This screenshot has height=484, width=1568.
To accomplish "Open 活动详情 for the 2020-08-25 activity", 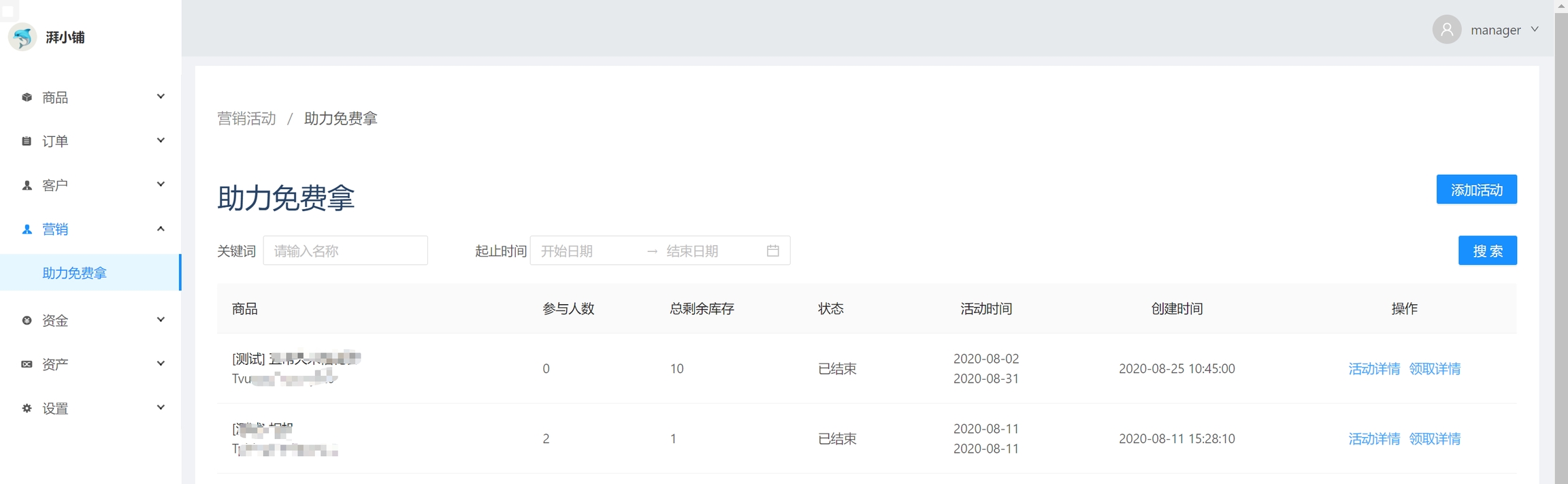I will [x=1374, y=369].
